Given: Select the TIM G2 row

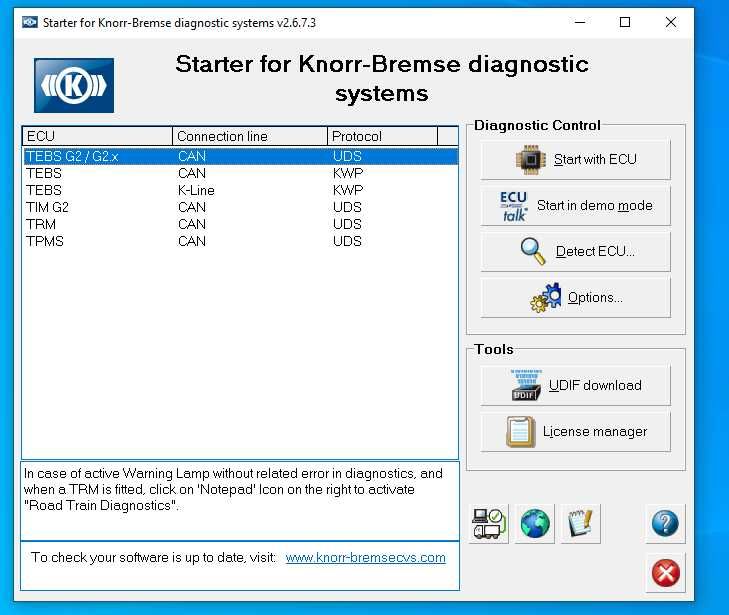Looking at the screenshot, I should tap(240, 207).
